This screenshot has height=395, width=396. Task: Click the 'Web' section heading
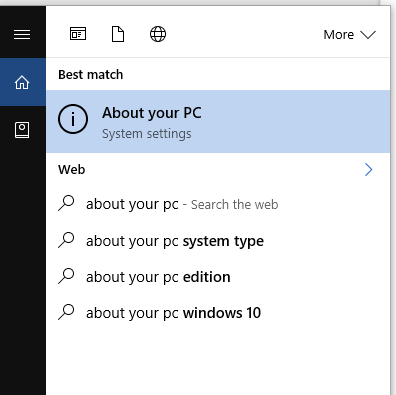pyautogui.click(x=71, y=170)
